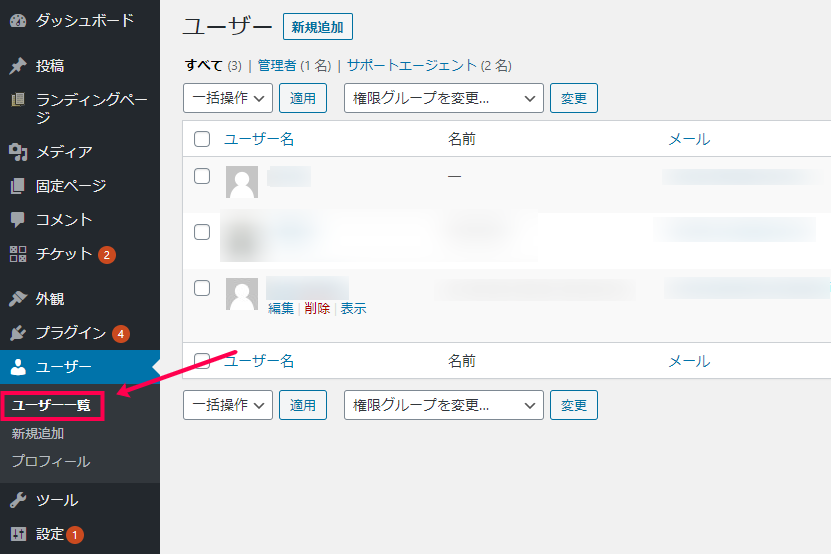Open the top 一括操作 bulk action dropdown
This screenshot has width=831, height=554.
(x=228, y=98)
